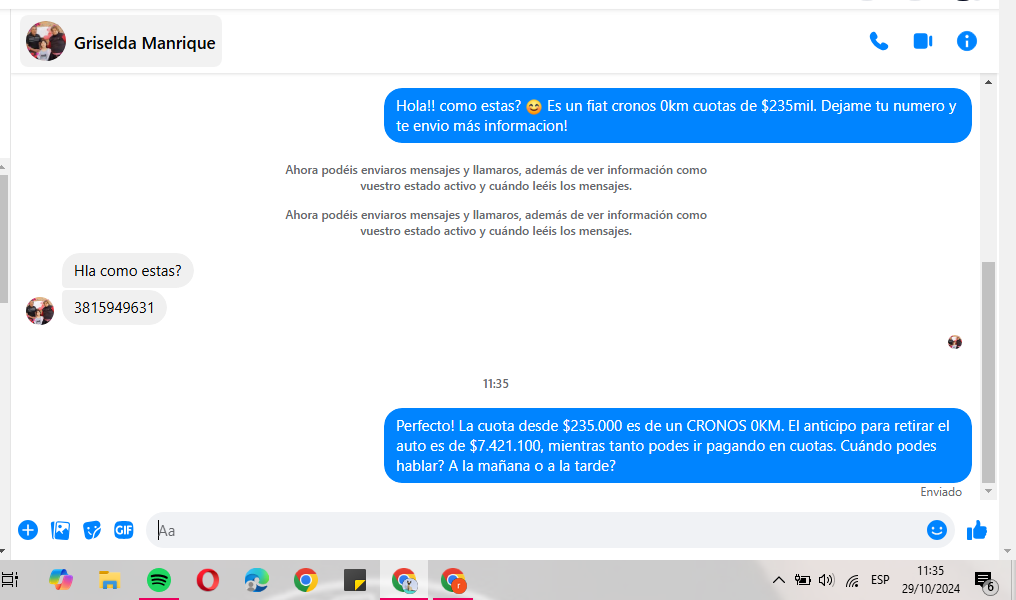Image resolution: width=1016 pixels, height=600 pixels.
Task: Open Opera browser from taskbar
Action: tap(208, 580)
